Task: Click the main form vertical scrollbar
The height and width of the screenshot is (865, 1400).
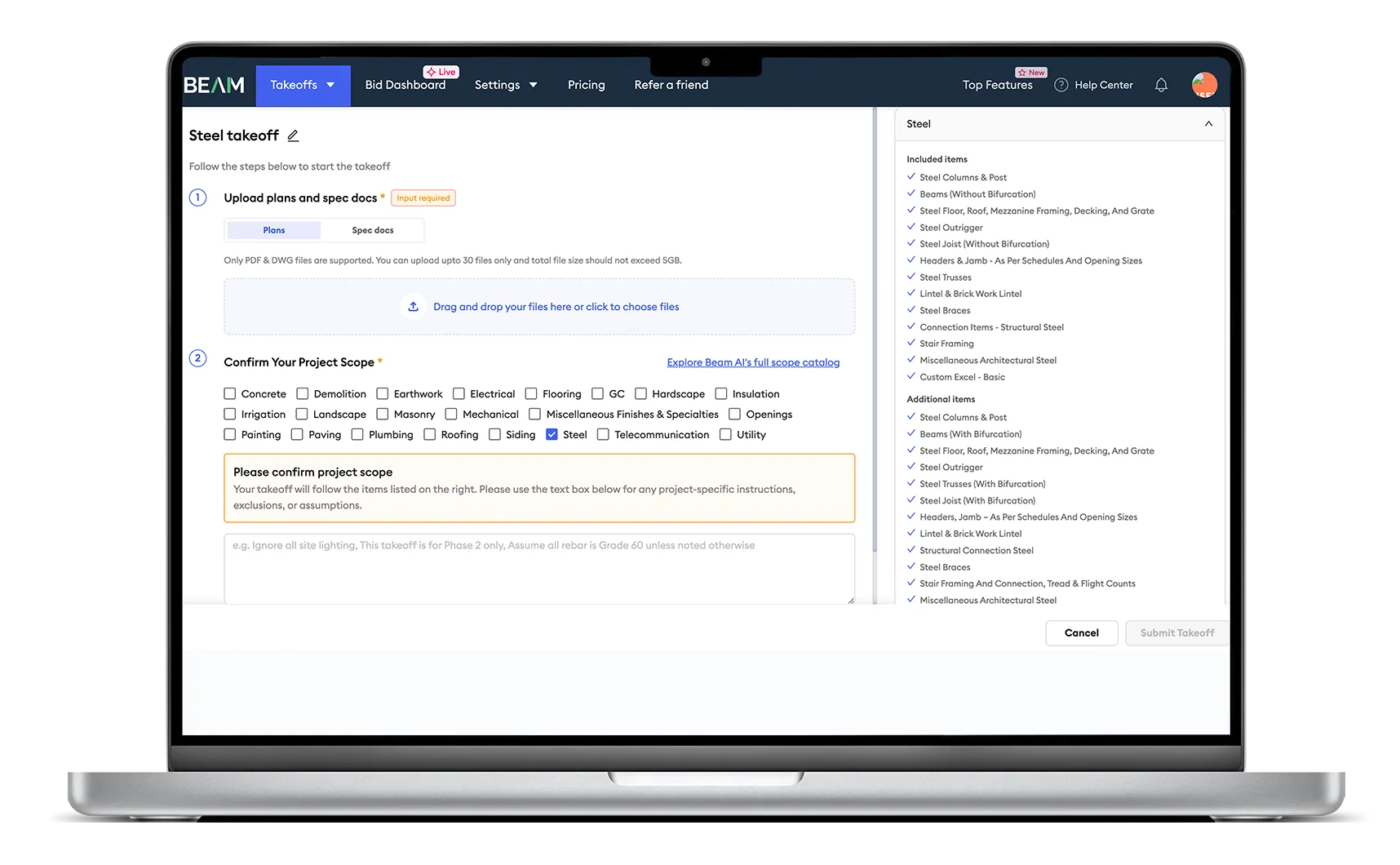Action: (875, 330)
